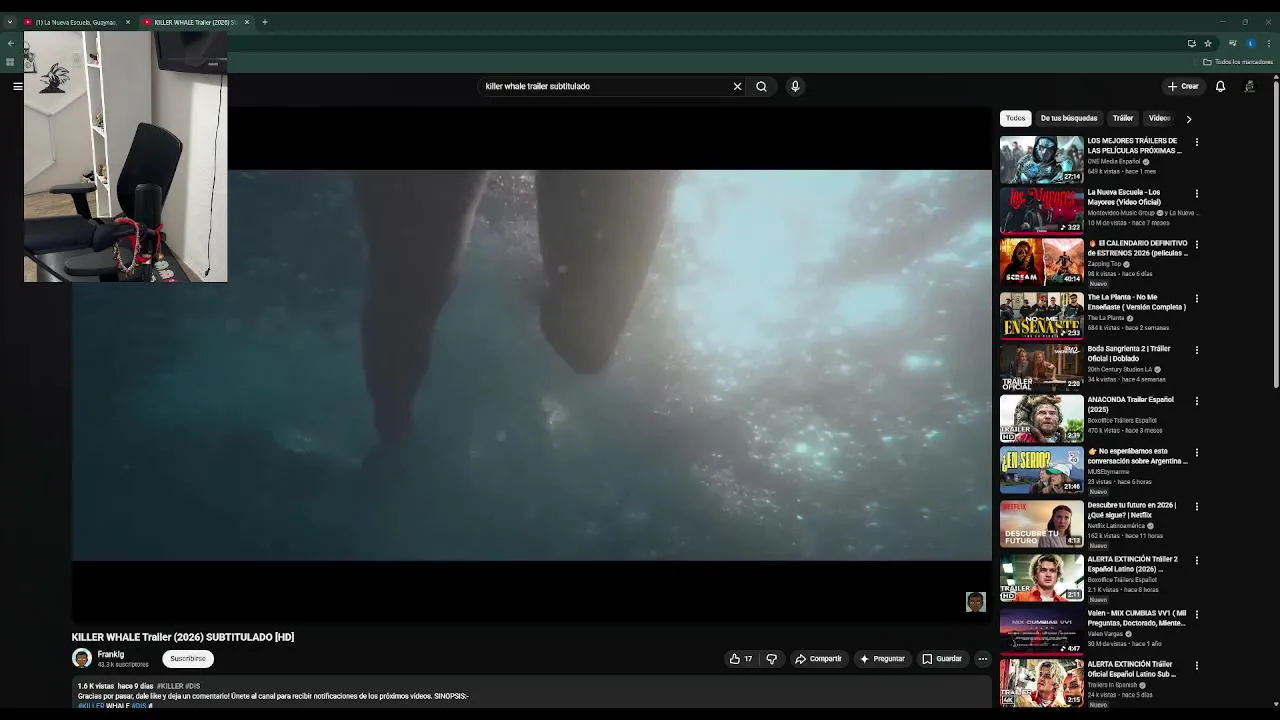Image resolution: width=1280 pixels, height=720 pixels.
Task: Open options for ANACONDA Trailer video
Action: pyautogui.click(x=1196, y=401)
